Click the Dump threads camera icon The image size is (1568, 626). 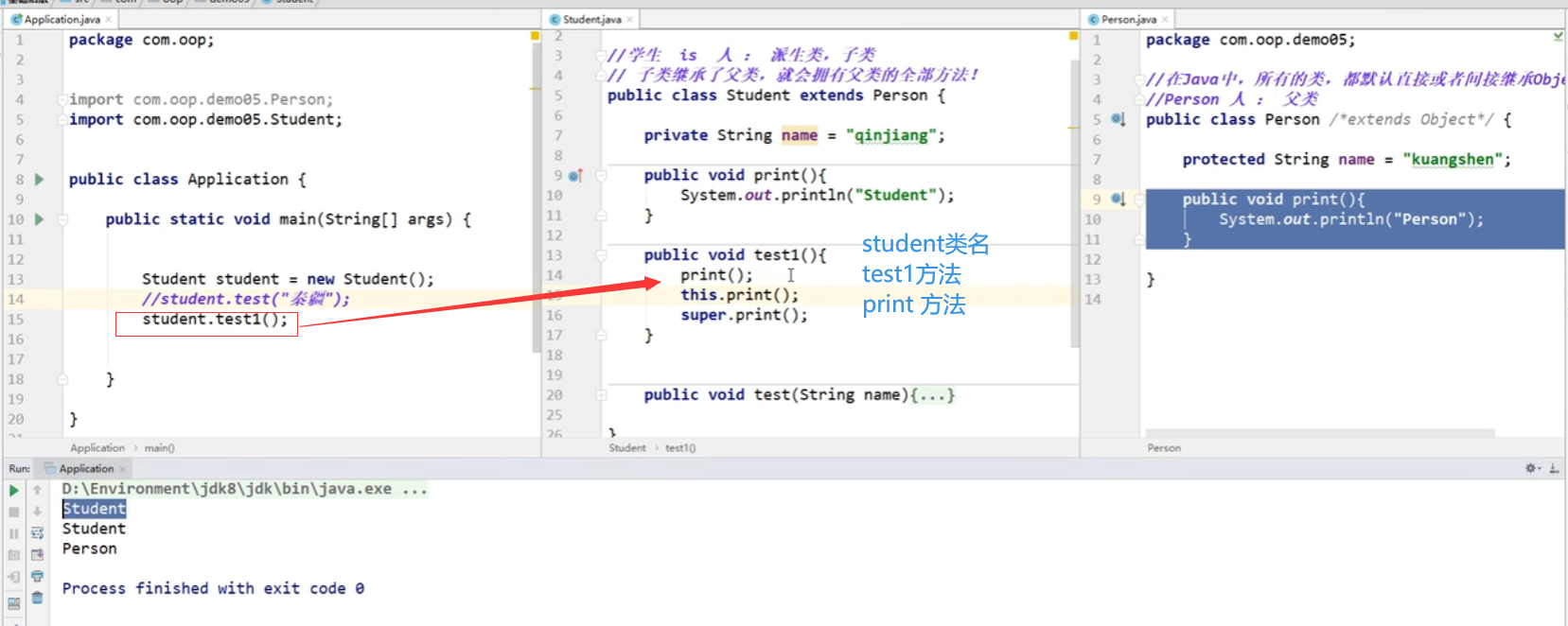click(x=13, y=555)
